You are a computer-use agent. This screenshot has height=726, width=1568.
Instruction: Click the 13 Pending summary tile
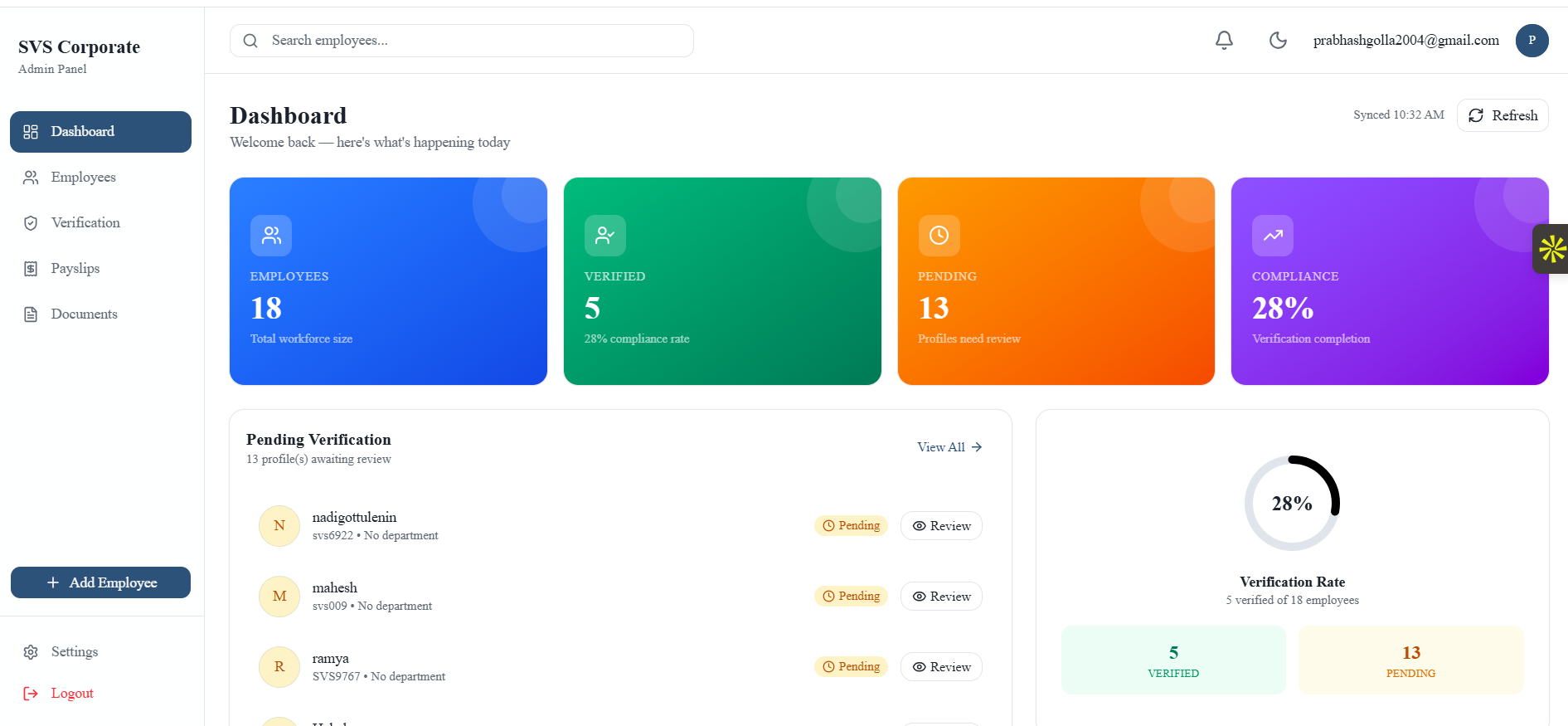click(x=1411, y=660)
